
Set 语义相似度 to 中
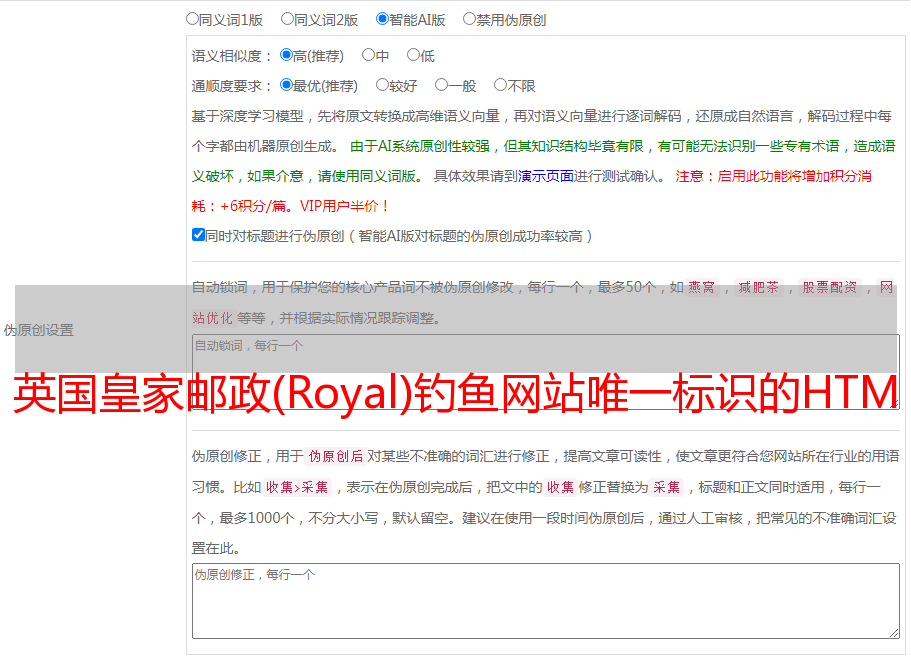(x=368, y=55)
